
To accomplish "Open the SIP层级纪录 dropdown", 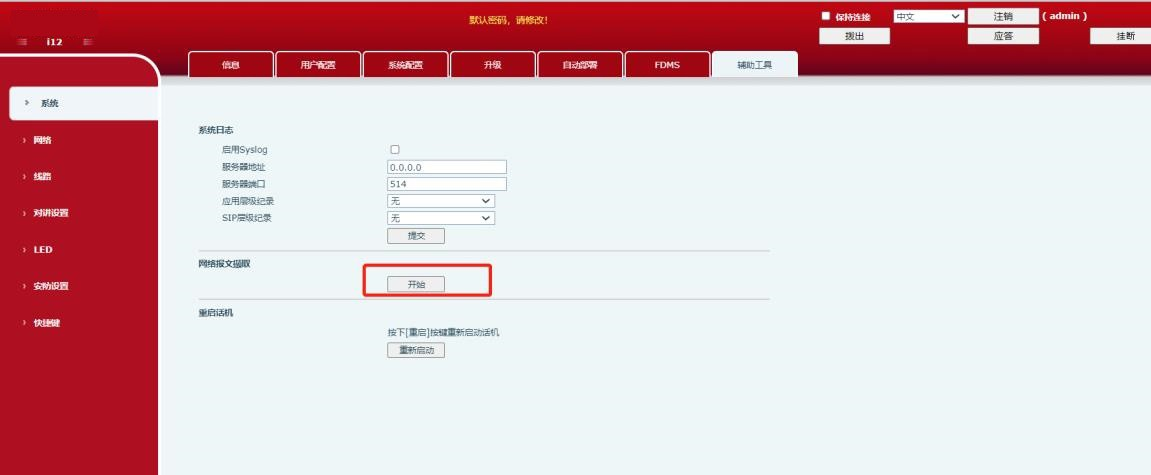I will [x=440, y=218].
